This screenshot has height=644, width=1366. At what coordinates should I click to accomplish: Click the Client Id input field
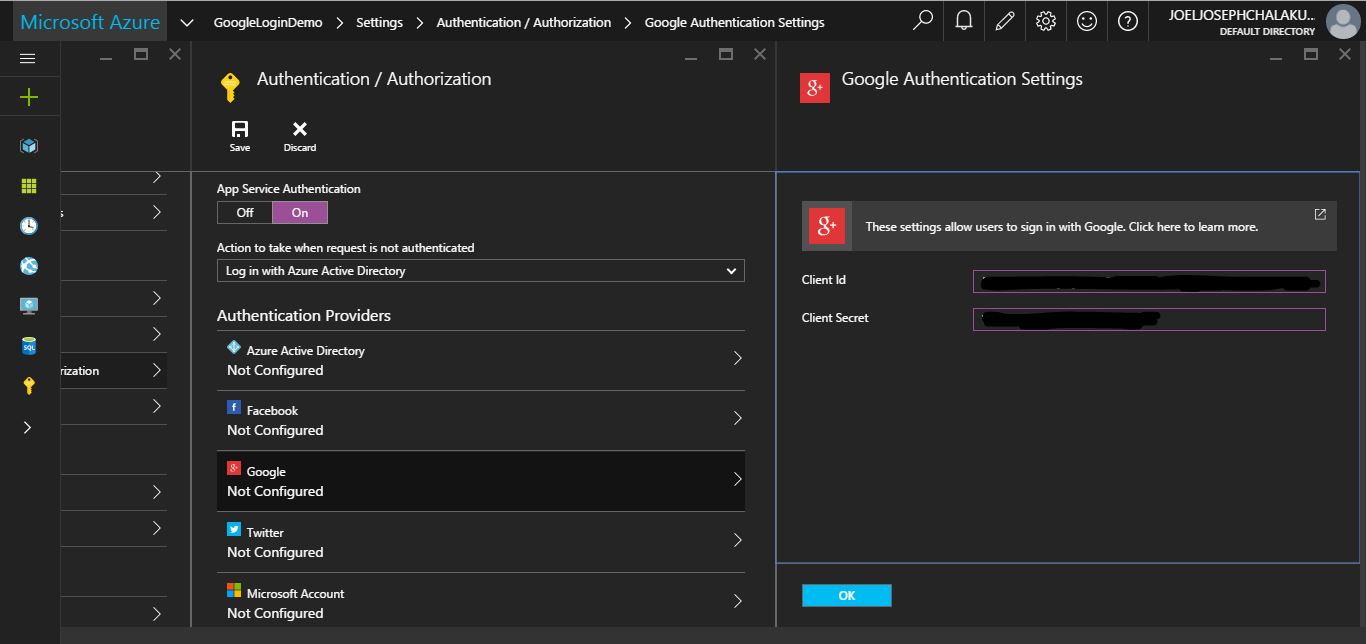tap(1149, 281)
